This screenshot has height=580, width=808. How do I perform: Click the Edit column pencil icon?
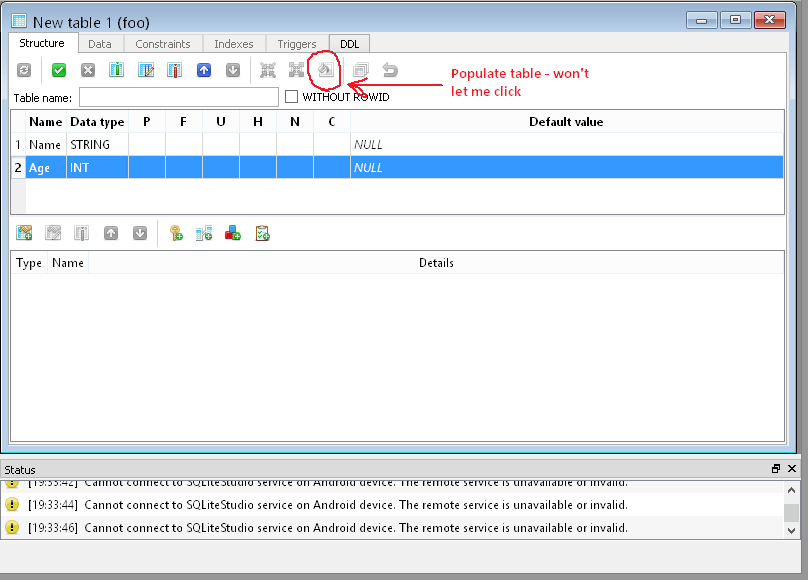(146, 70)
